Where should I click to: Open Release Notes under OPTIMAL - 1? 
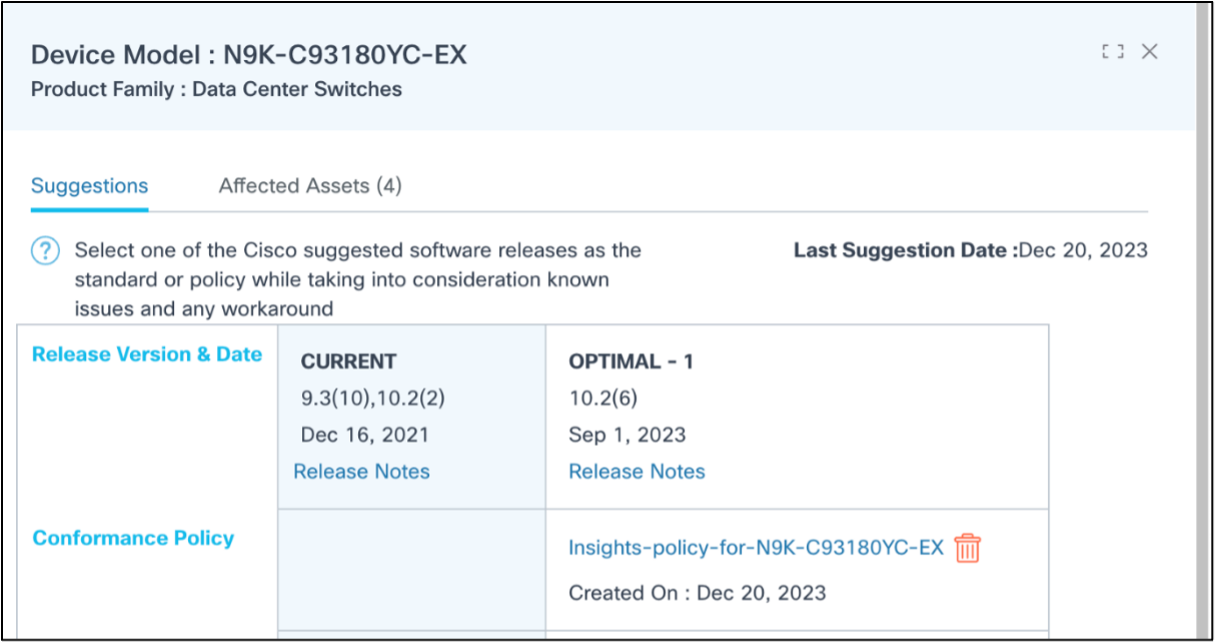tap(636, 471)
